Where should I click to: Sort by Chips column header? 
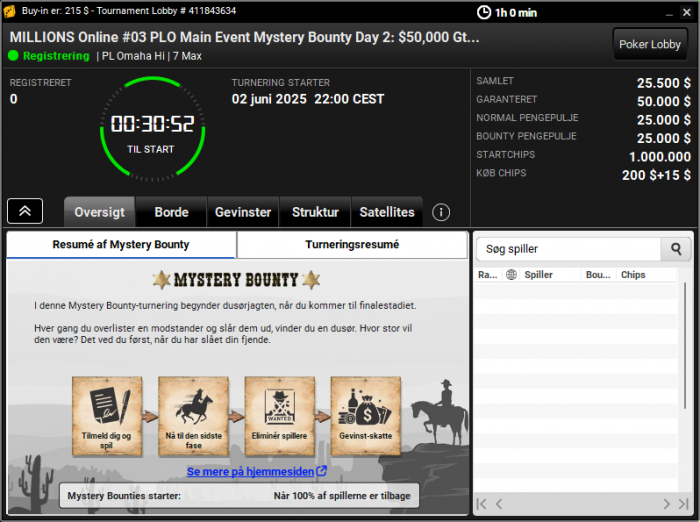[x=646, y=275]
